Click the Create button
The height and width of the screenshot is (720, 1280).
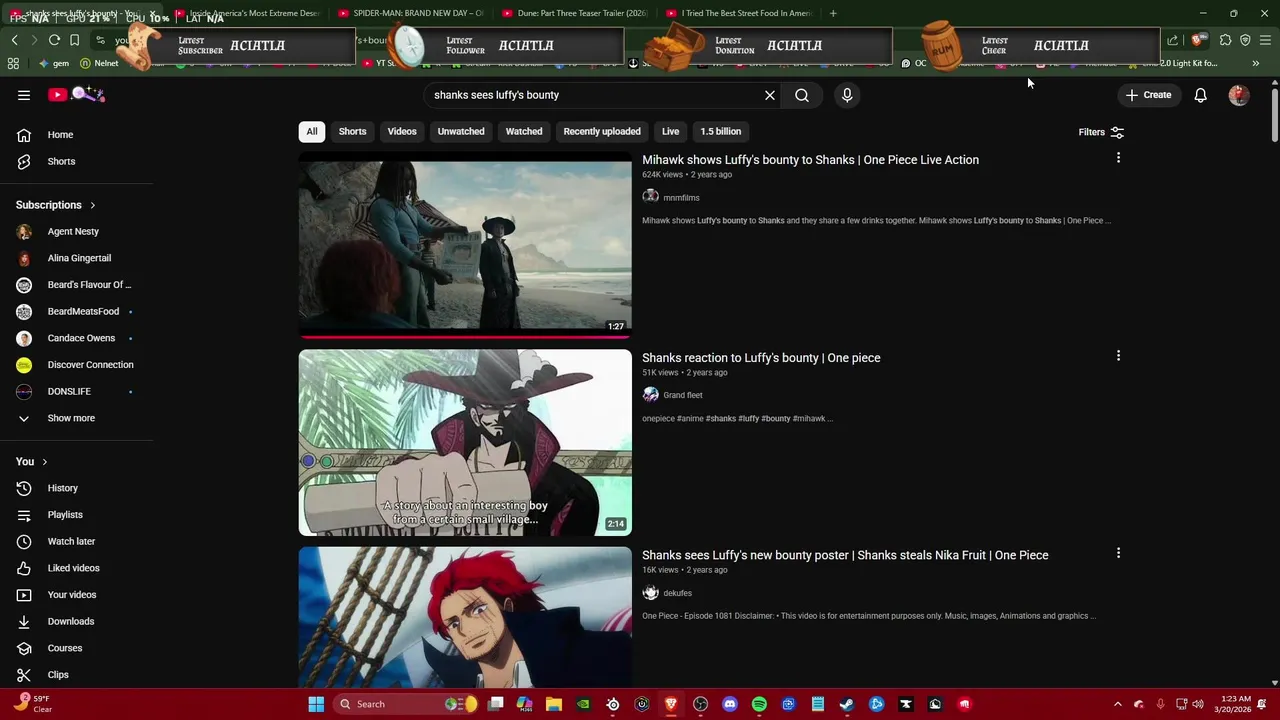point(1148,95)
